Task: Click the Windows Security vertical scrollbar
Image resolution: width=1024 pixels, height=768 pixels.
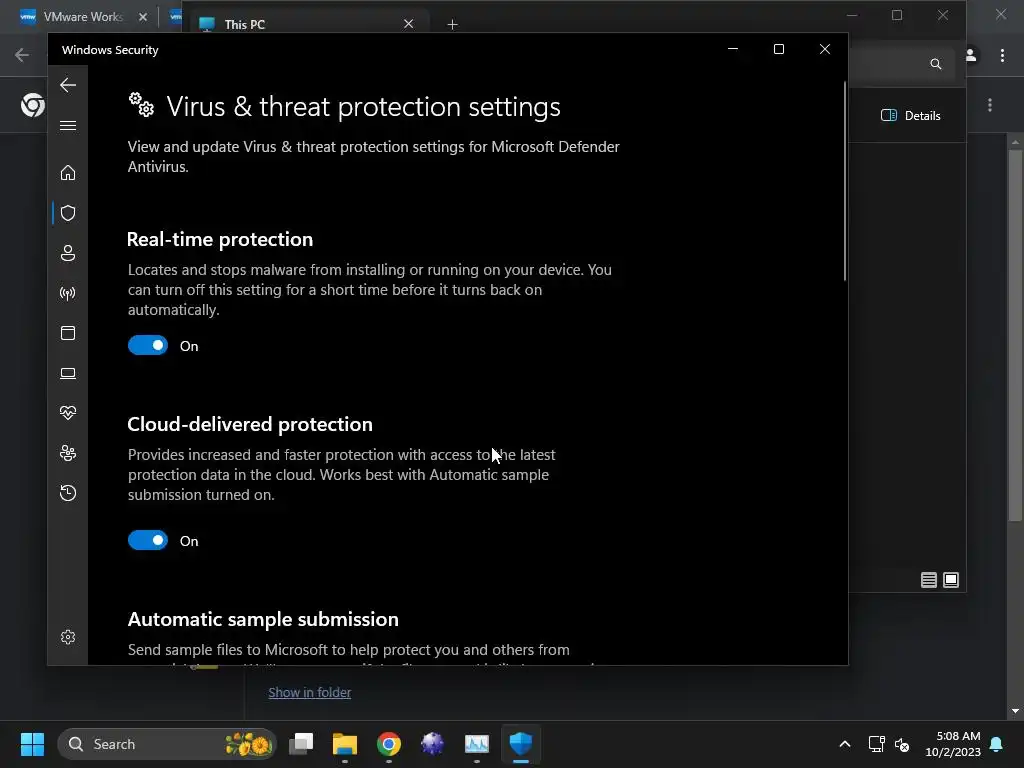Action: coord(844,182)
